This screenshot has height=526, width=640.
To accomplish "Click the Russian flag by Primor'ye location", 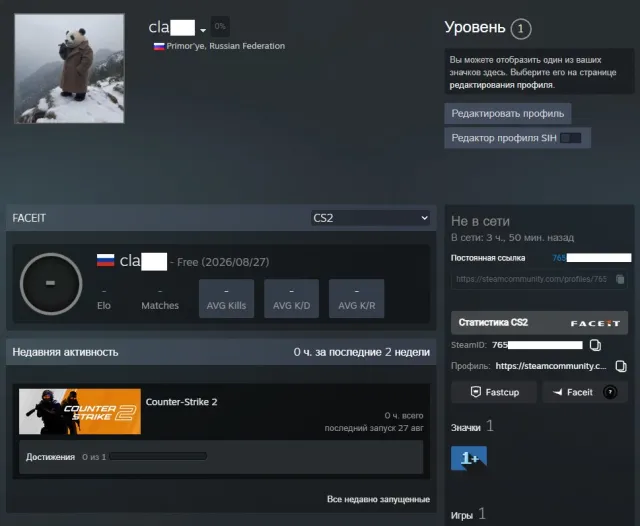I will coord(159,46).
